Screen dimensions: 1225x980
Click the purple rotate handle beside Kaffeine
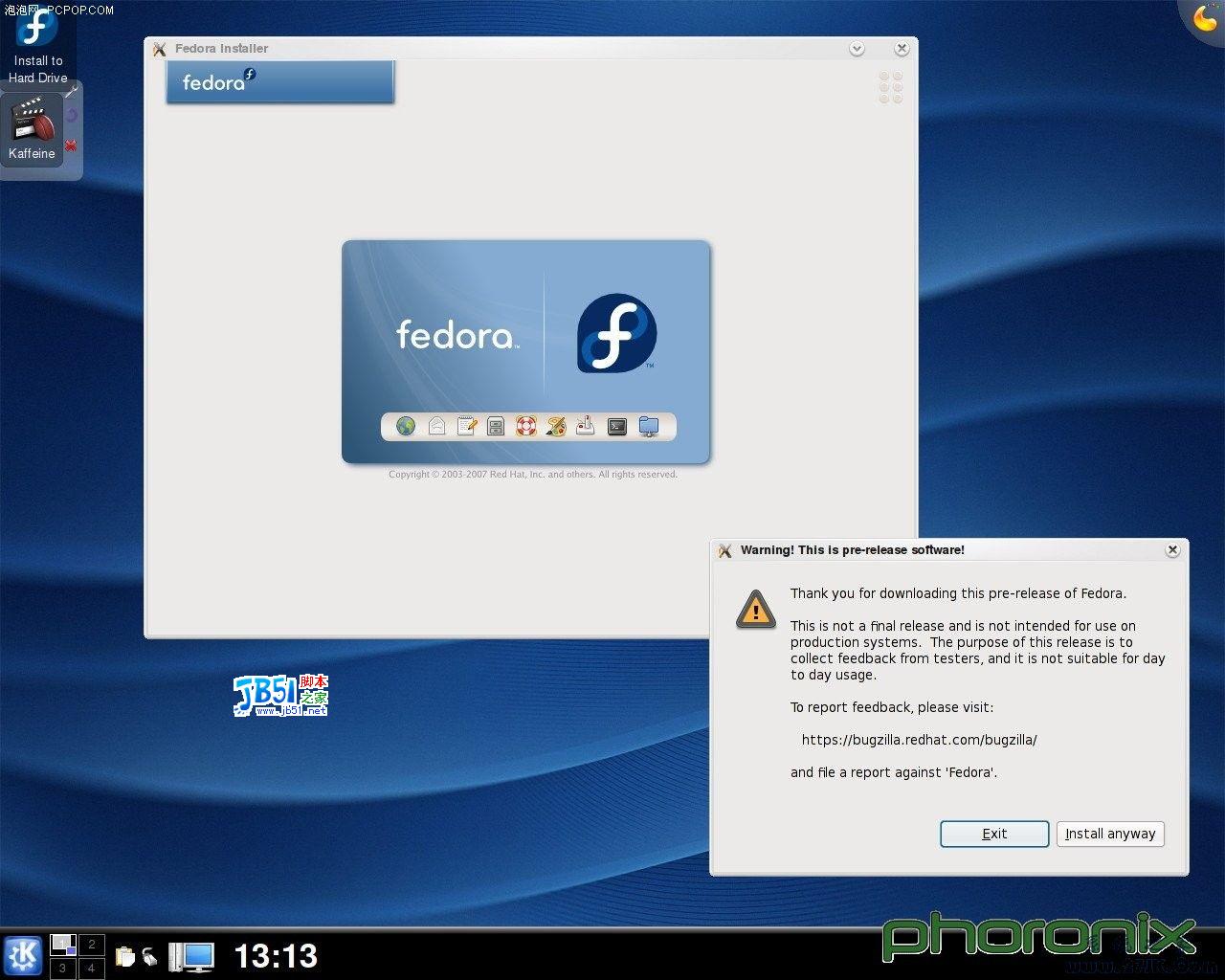72,116
